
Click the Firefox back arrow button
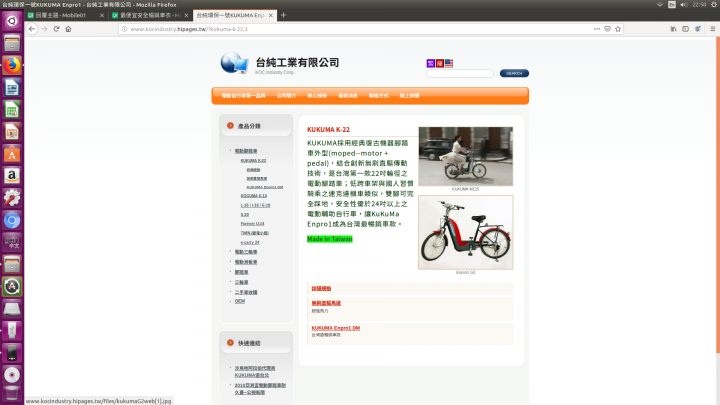(x=32, y=29)
